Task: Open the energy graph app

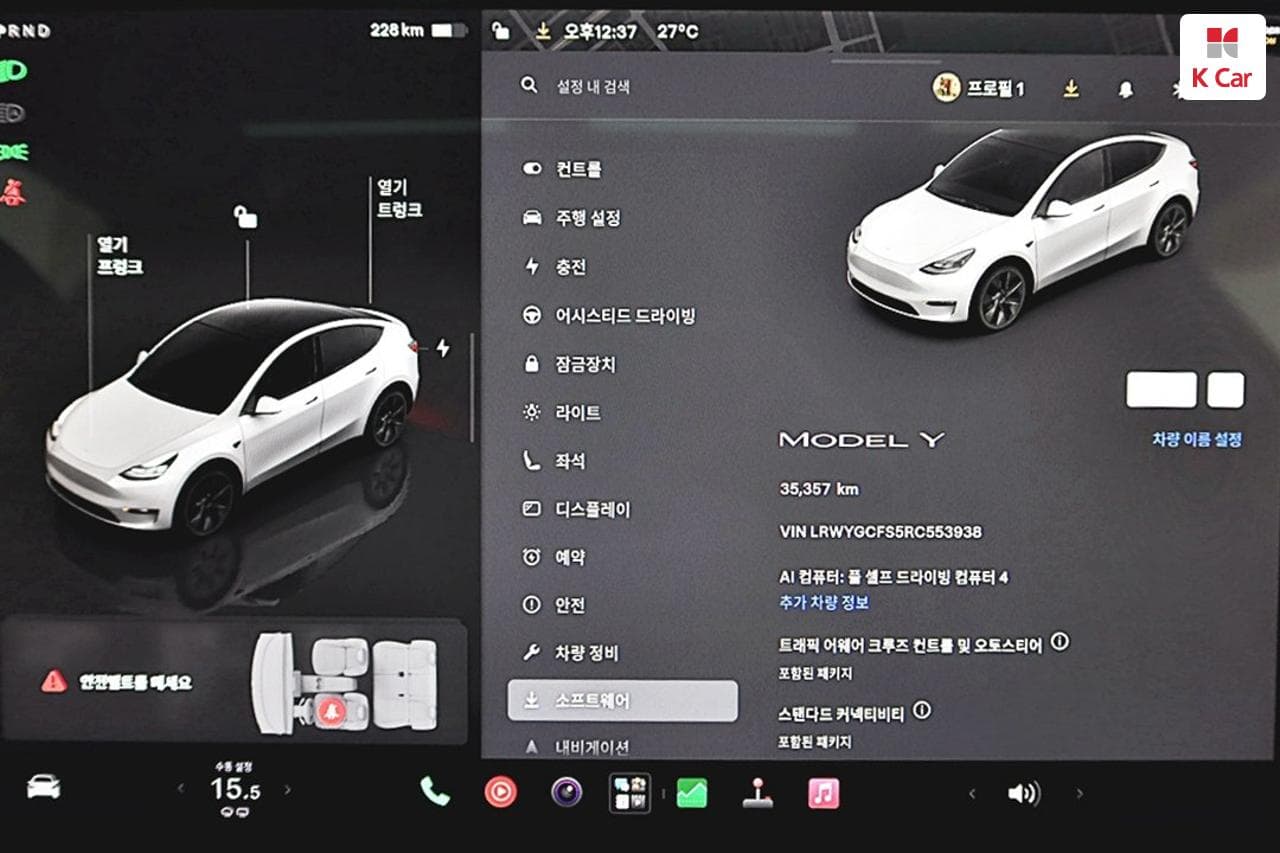Action: click(692, 793)
